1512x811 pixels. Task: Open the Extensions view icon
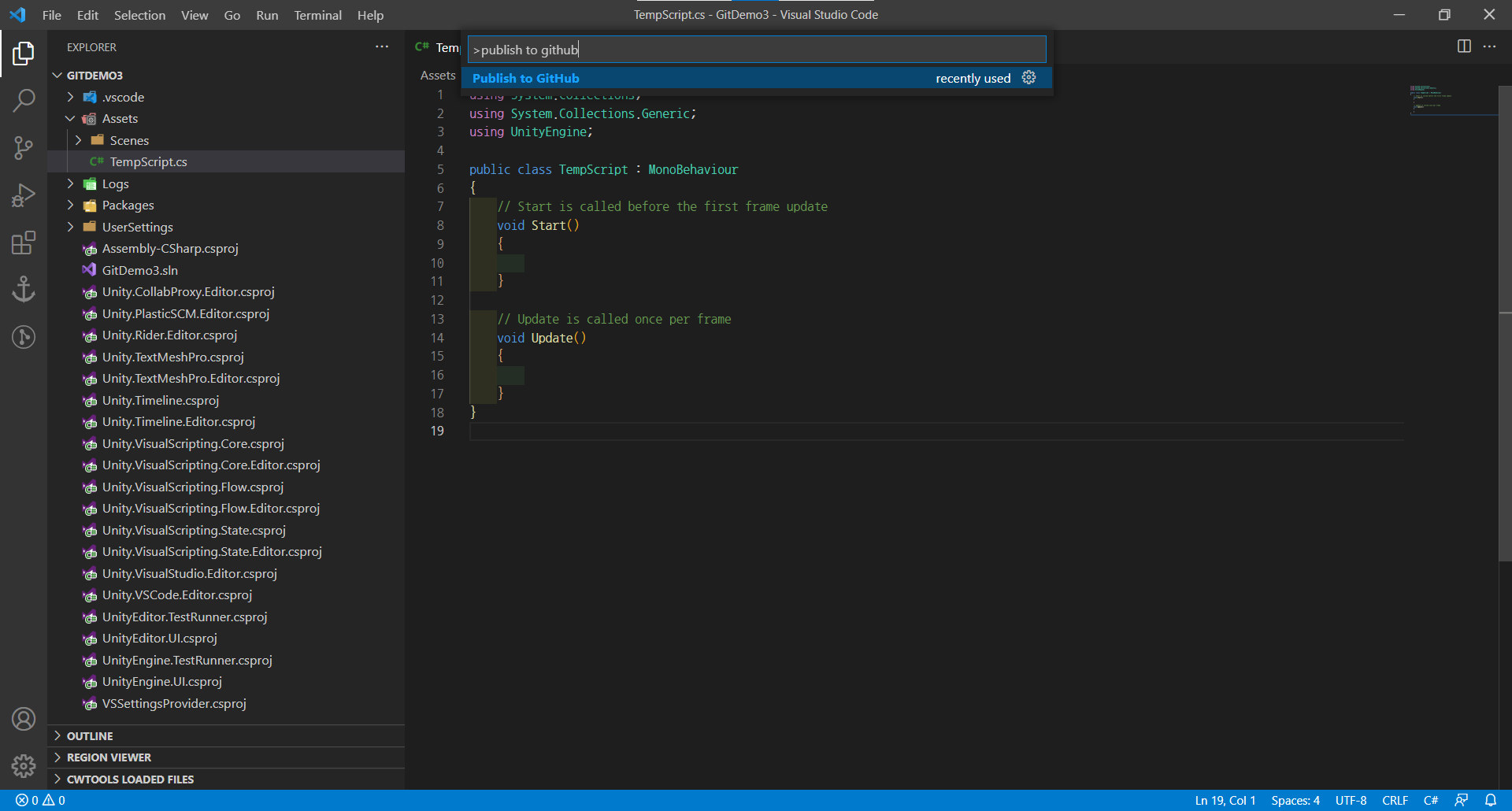point(24,243)
